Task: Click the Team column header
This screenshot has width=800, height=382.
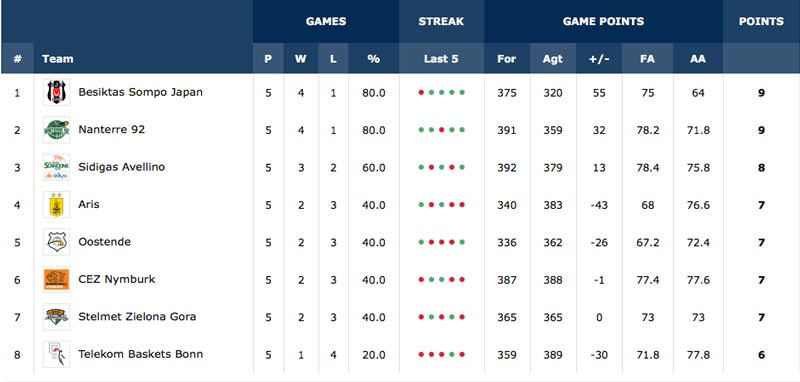Action: pos(58,59)
